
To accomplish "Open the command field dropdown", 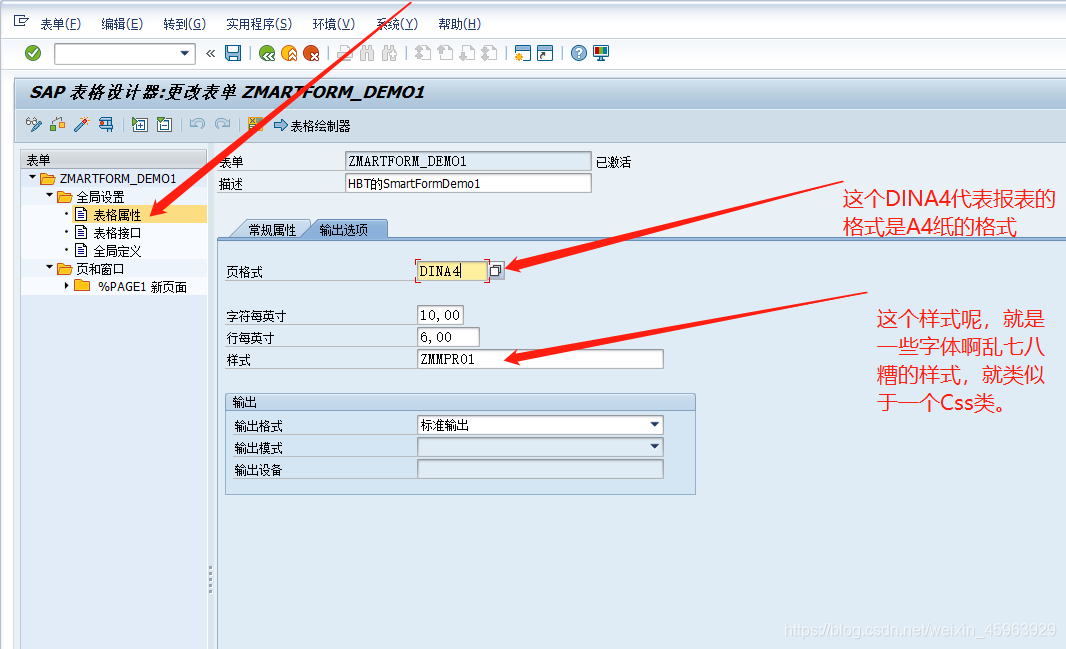I will pos(185,53).
